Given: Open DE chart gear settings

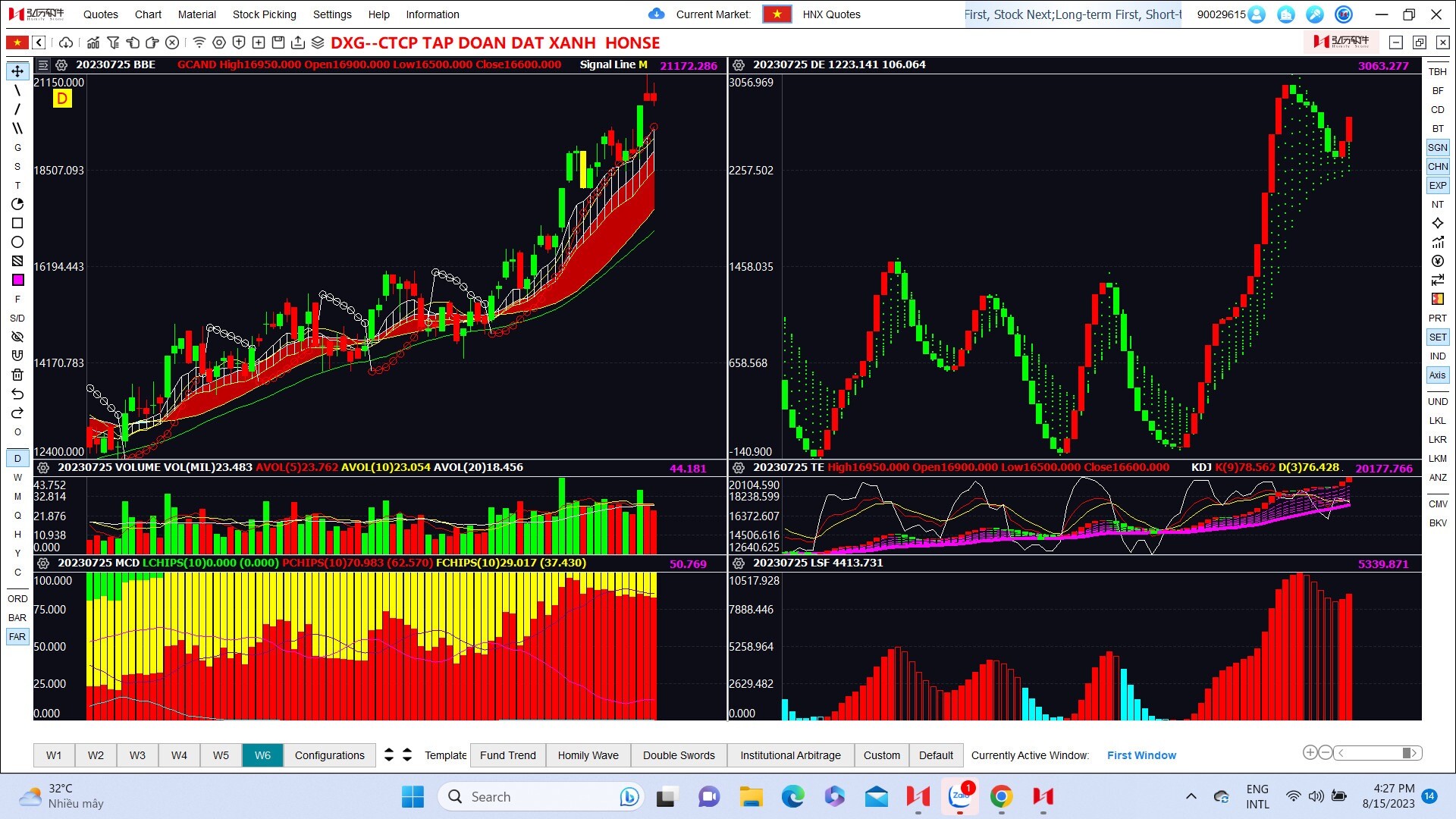Looking at the screenshot, I should click(739, 65).
